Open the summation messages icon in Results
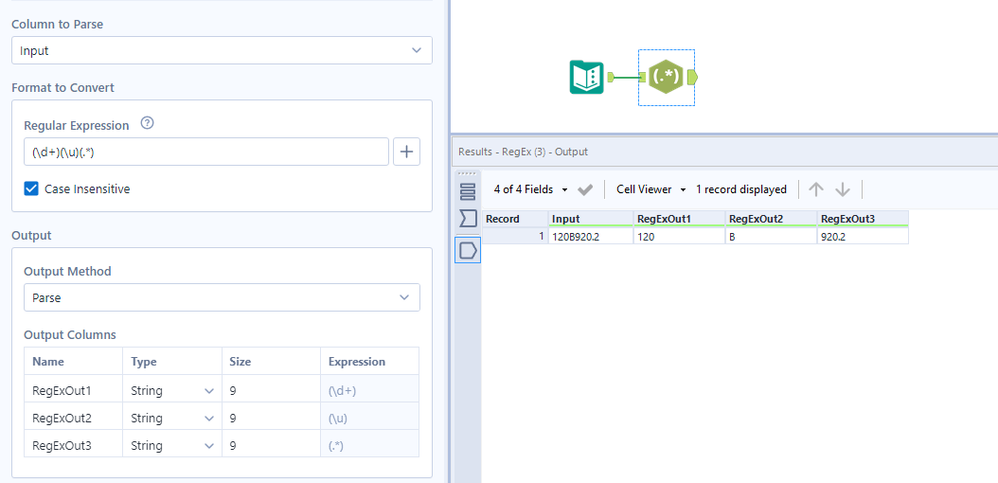The height and width of the screenshot is (483, 998). (x=468, y=220)
